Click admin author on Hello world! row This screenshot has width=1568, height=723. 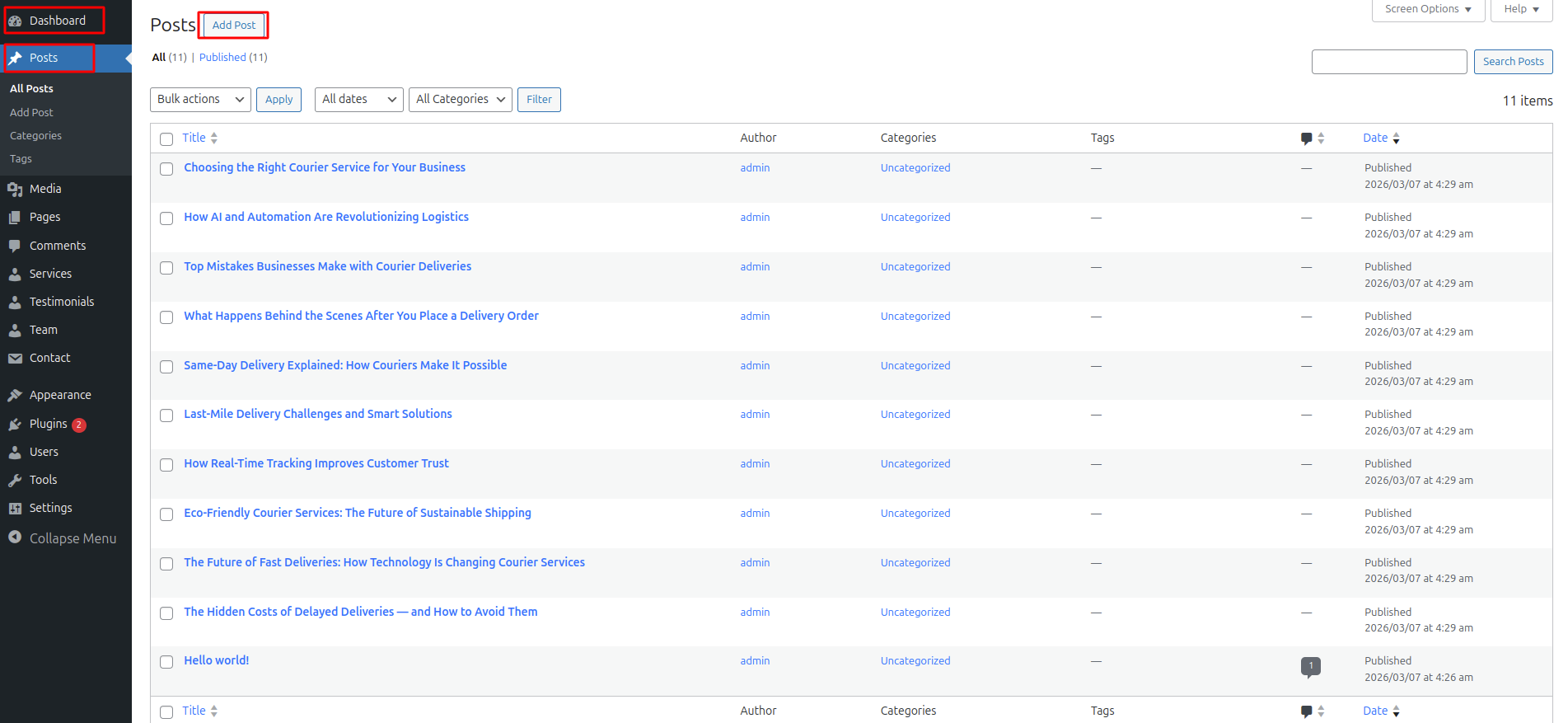tap(755, 660)
